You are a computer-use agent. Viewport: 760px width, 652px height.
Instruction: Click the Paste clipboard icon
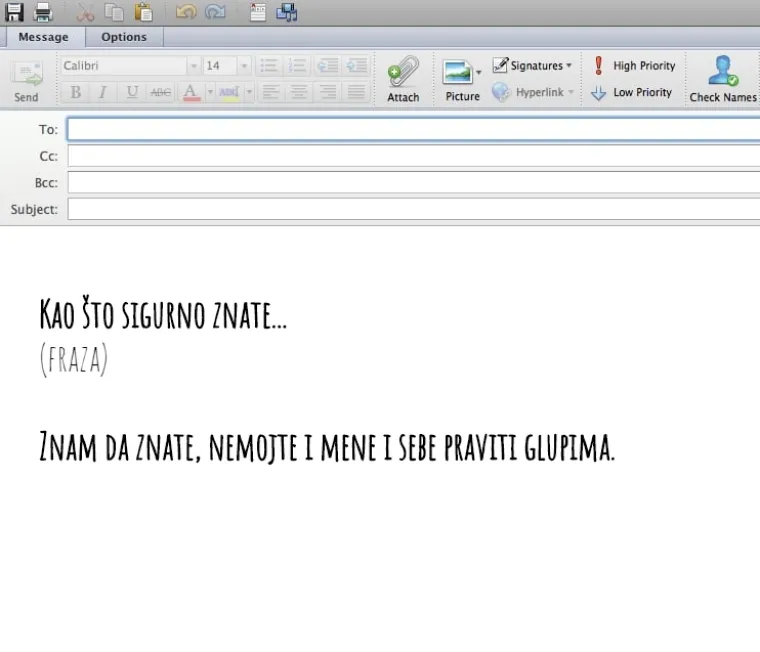145,12
